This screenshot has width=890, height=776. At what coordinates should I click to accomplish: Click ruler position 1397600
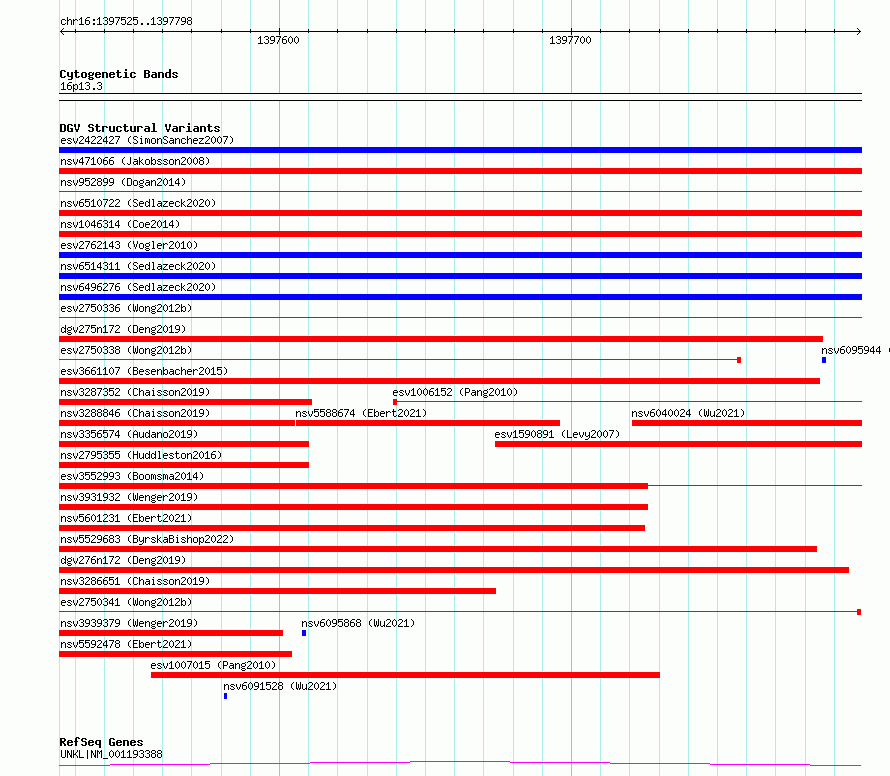coord(278,40)
